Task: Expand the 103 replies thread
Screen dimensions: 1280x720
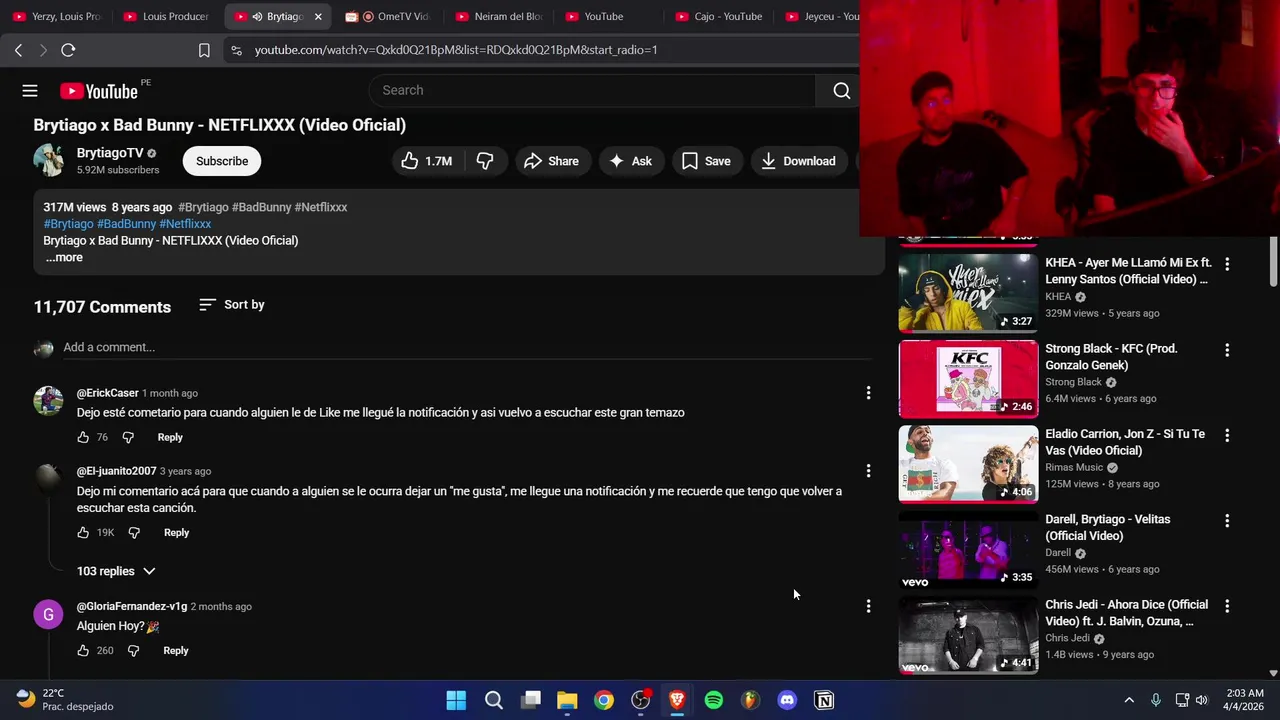Action: 116,571
